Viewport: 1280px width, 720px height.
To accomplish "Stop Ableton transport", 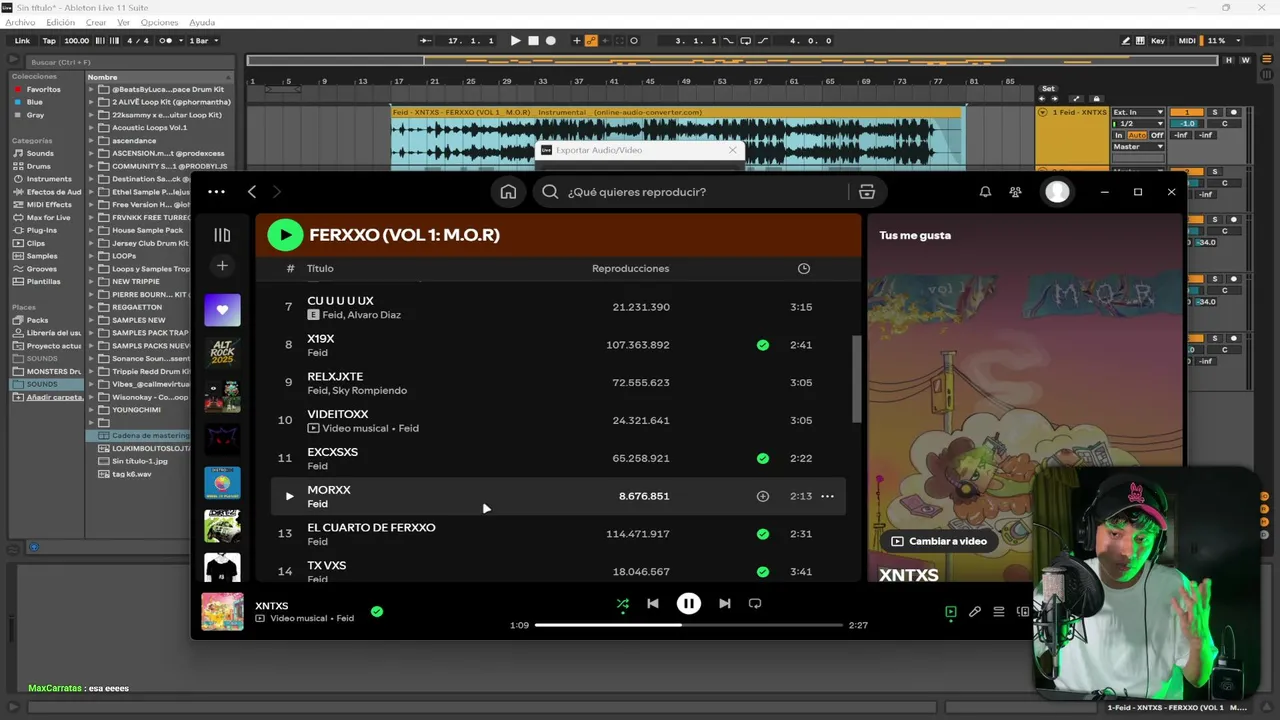I will (x=533, y=41).
